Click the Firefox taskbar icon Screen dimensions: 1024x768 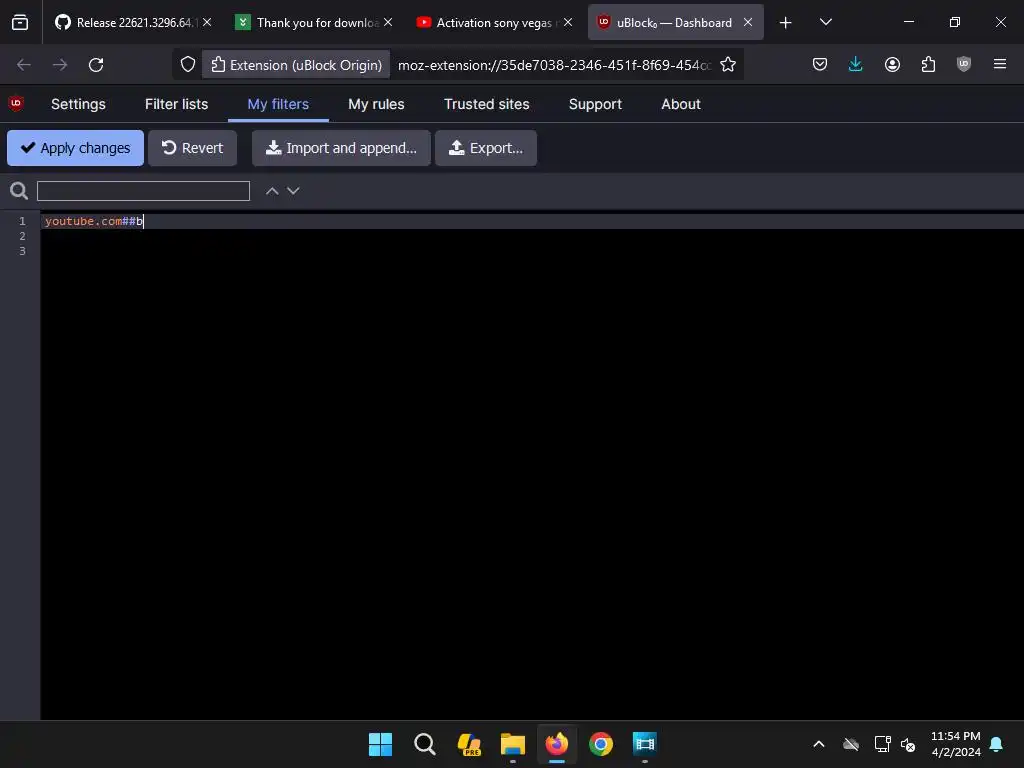pyautogui.click(x=557, y=744)
